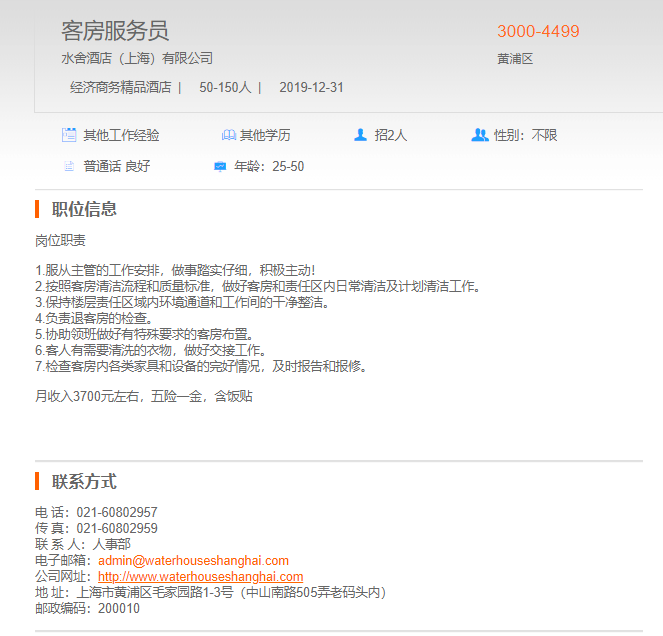Click the 联系方式 section heading
This screenshot has width=663, height=636.
point(84,482)
